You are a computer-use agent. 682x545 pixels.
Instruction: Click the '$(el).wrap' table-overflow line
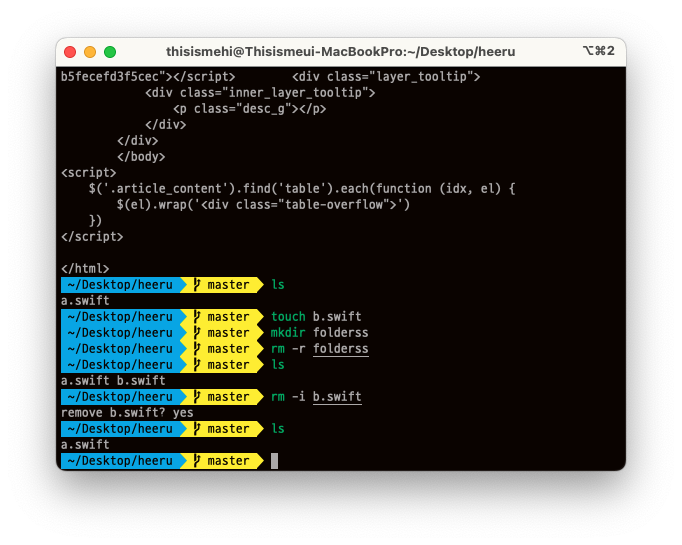(x=263, y=204)
